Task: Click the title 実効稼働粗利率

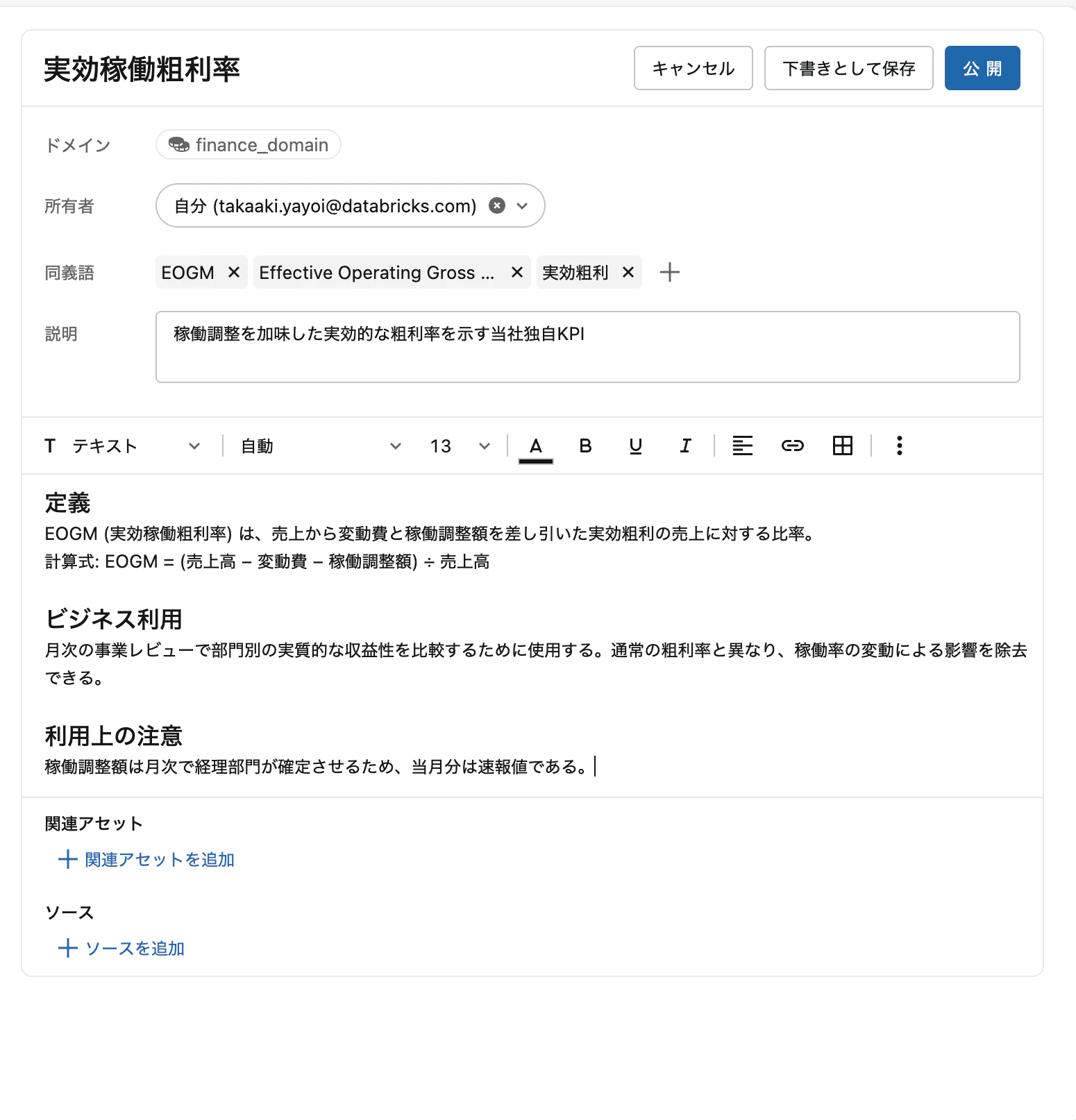Action: [142, 69]
